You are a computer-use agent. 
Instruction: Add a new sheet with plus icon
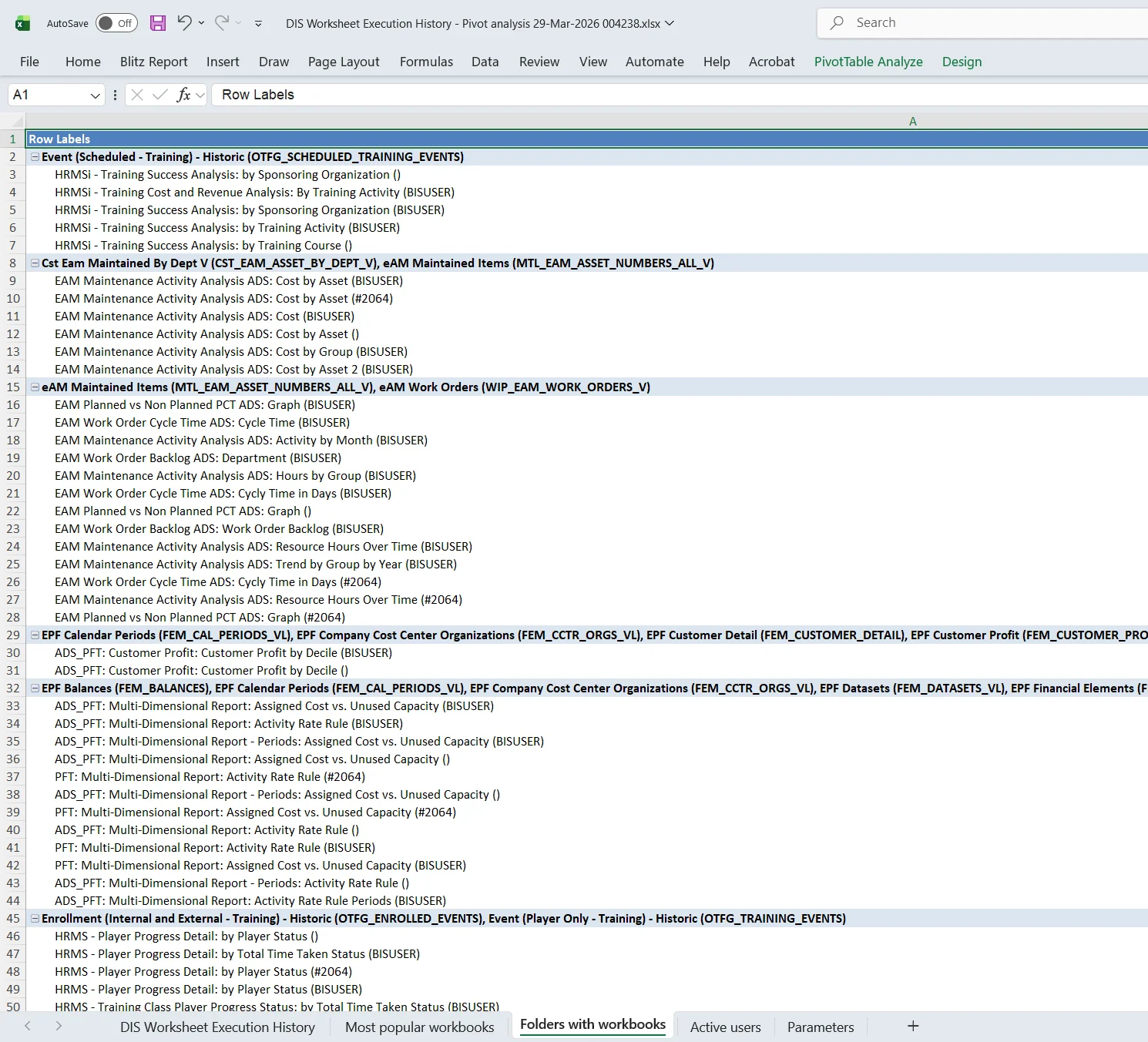tap(913, 1026)
